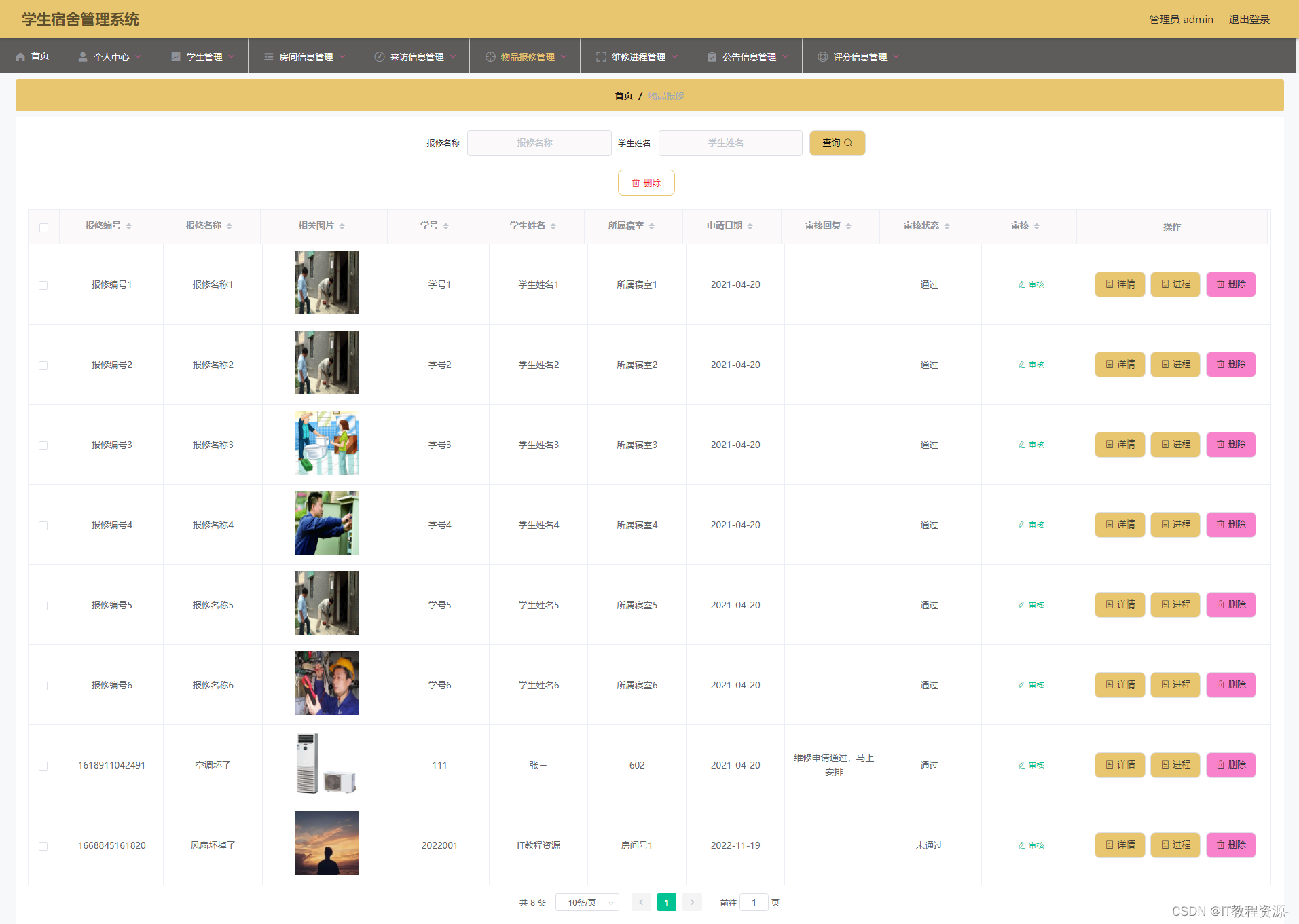Click the previous page arrow
Image resolution: width=1299 pixels, height=924 pixels.
coord(640,902)
